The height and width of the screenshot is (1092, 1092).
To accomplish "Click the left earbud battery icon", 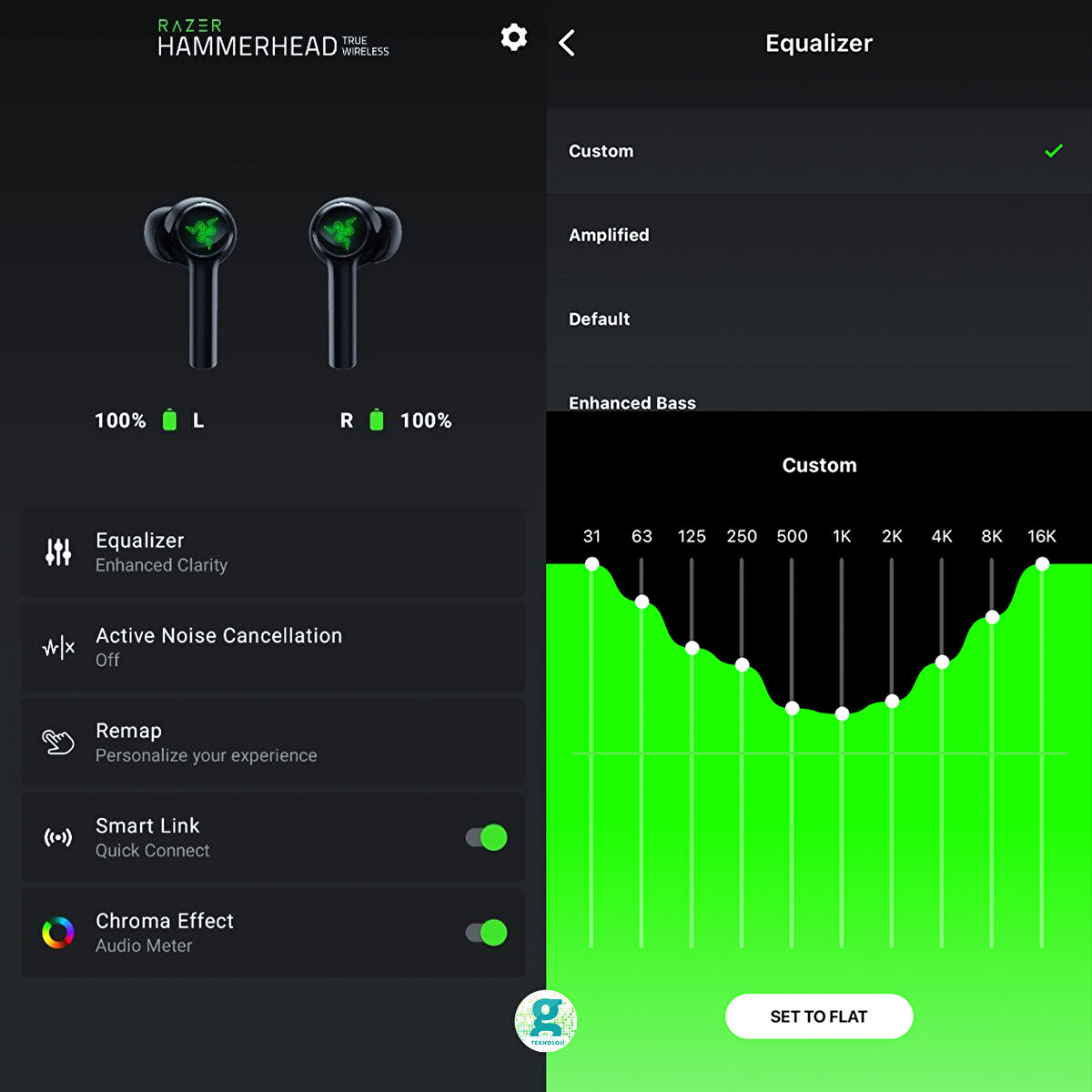I will [x=169, y=420].
